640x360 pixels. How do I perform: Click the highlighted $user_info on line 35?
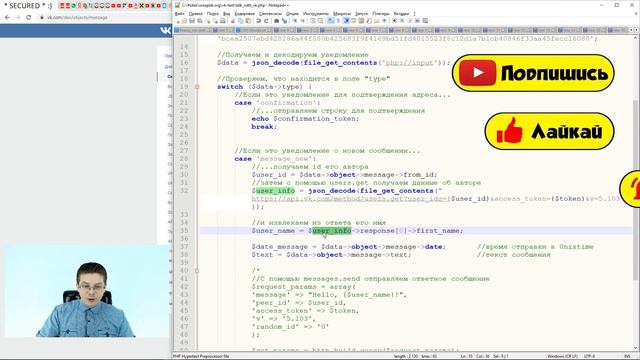pyautogui.click(x=331, y=231)
